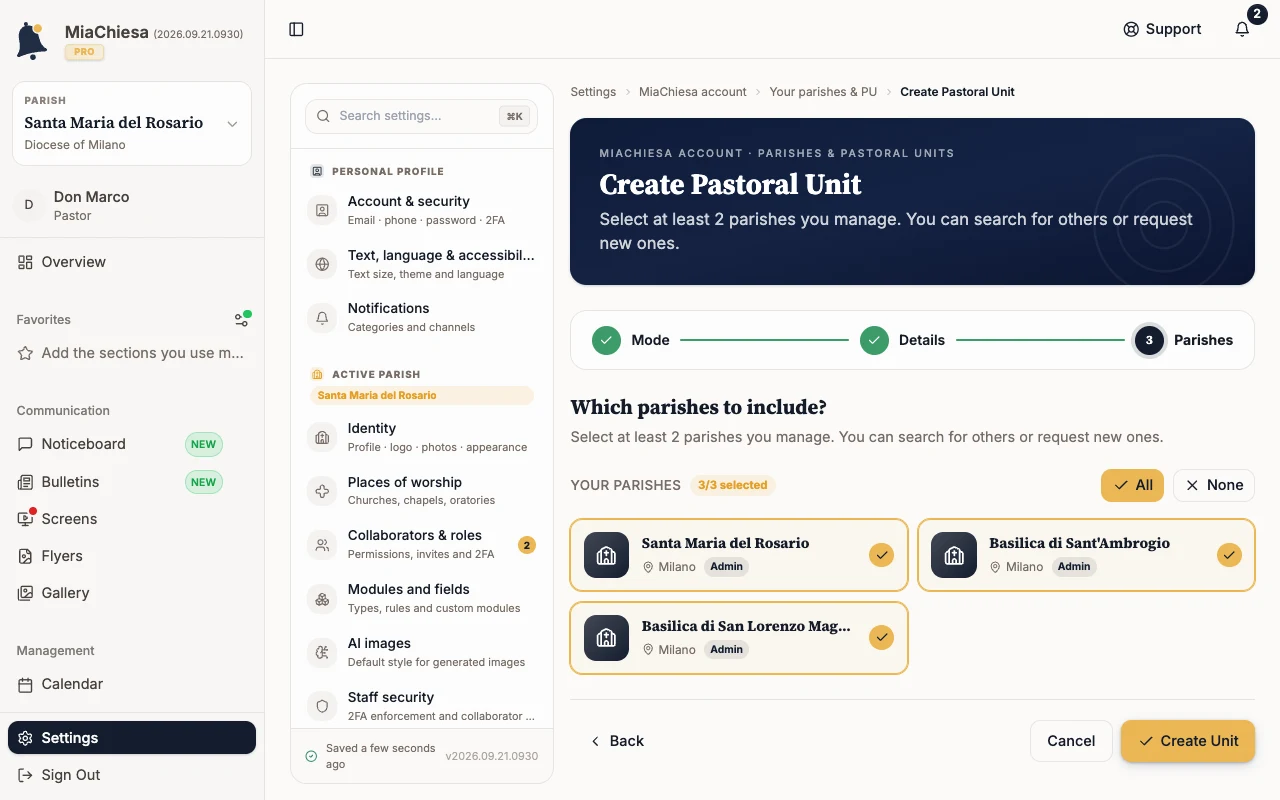This screenshot has width=1280, height=800.
Task: Open the favorites customize icon
Action: point(242,319)
